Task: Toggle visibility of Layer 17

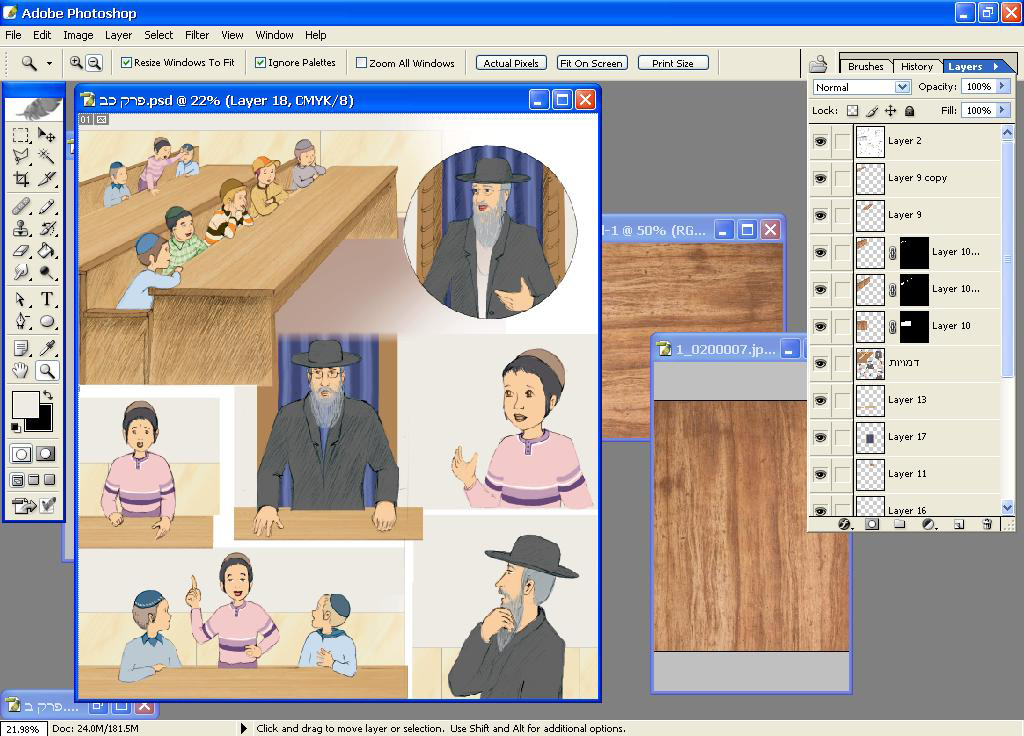Action: pos(821,438)
